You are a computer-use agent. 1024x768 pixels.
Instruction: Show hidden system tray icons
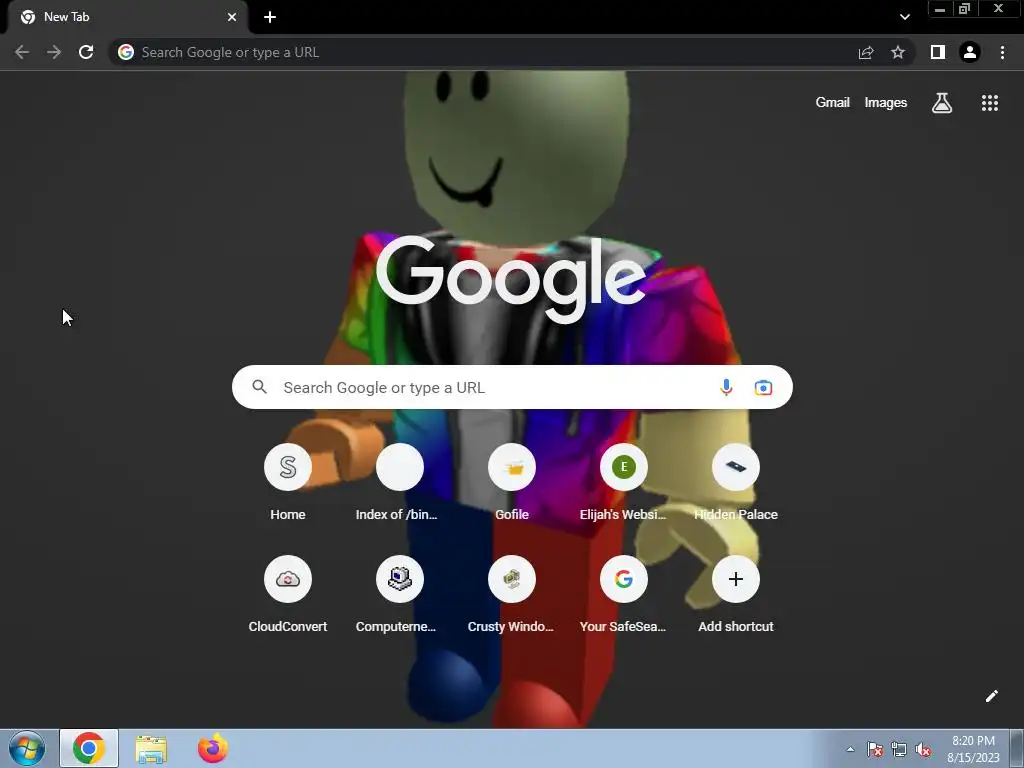[x=850, y=749]
